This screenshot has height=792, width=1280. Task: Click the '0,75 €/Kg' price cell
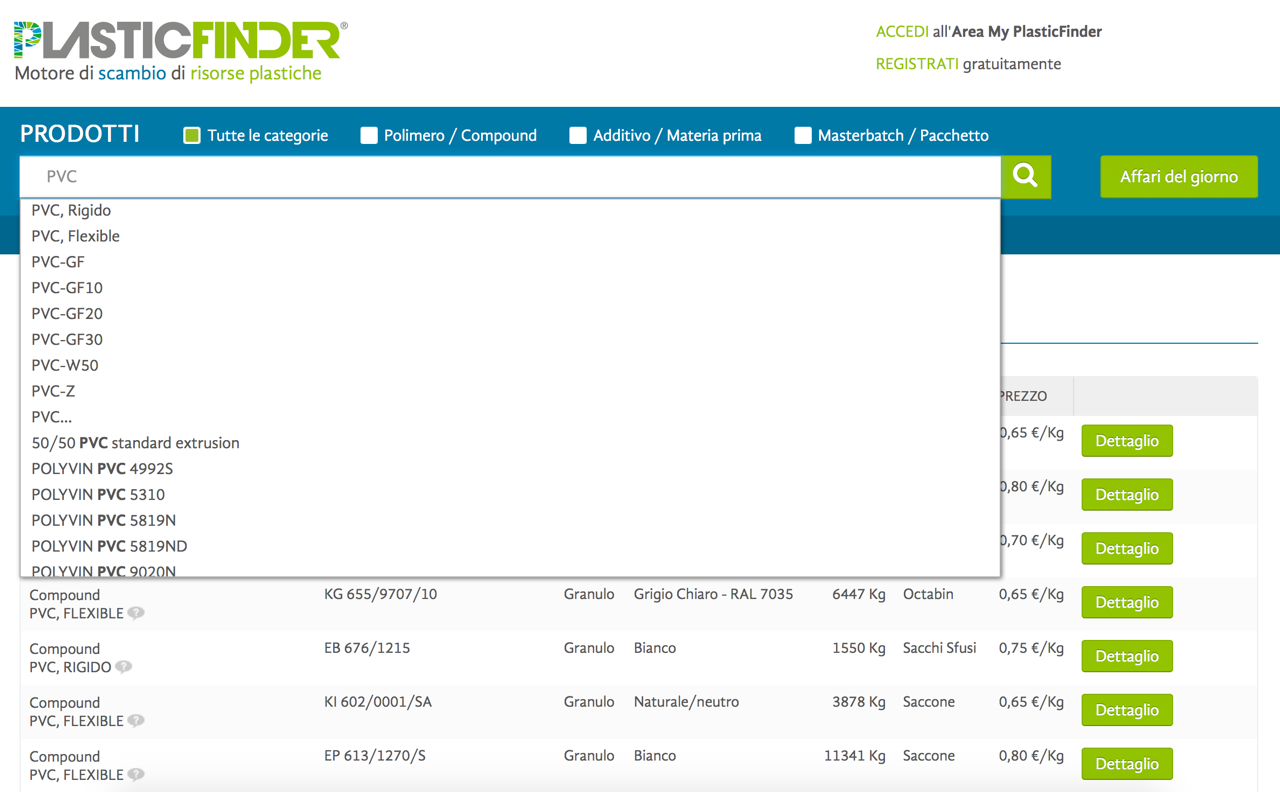[x=1031, y=648]
